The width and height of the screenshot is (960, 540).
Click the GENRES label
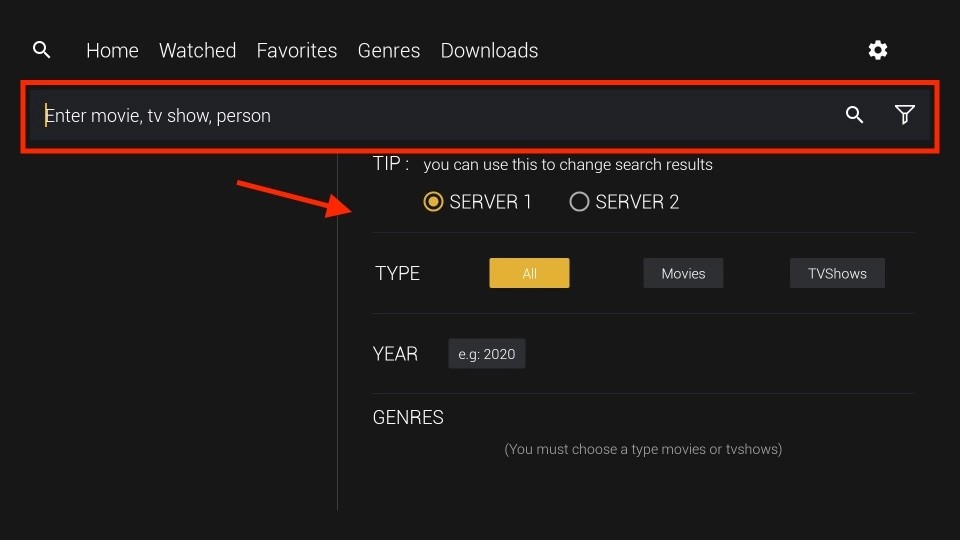(408, 418)
